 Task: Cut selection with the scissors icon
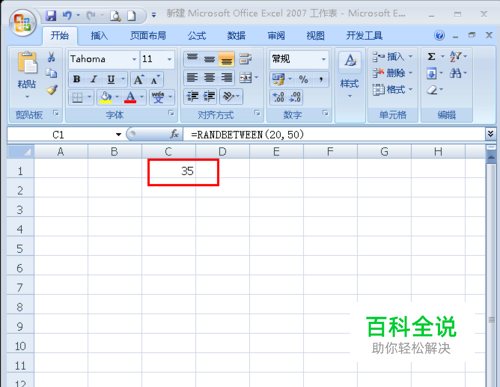(x=51, y=57)
